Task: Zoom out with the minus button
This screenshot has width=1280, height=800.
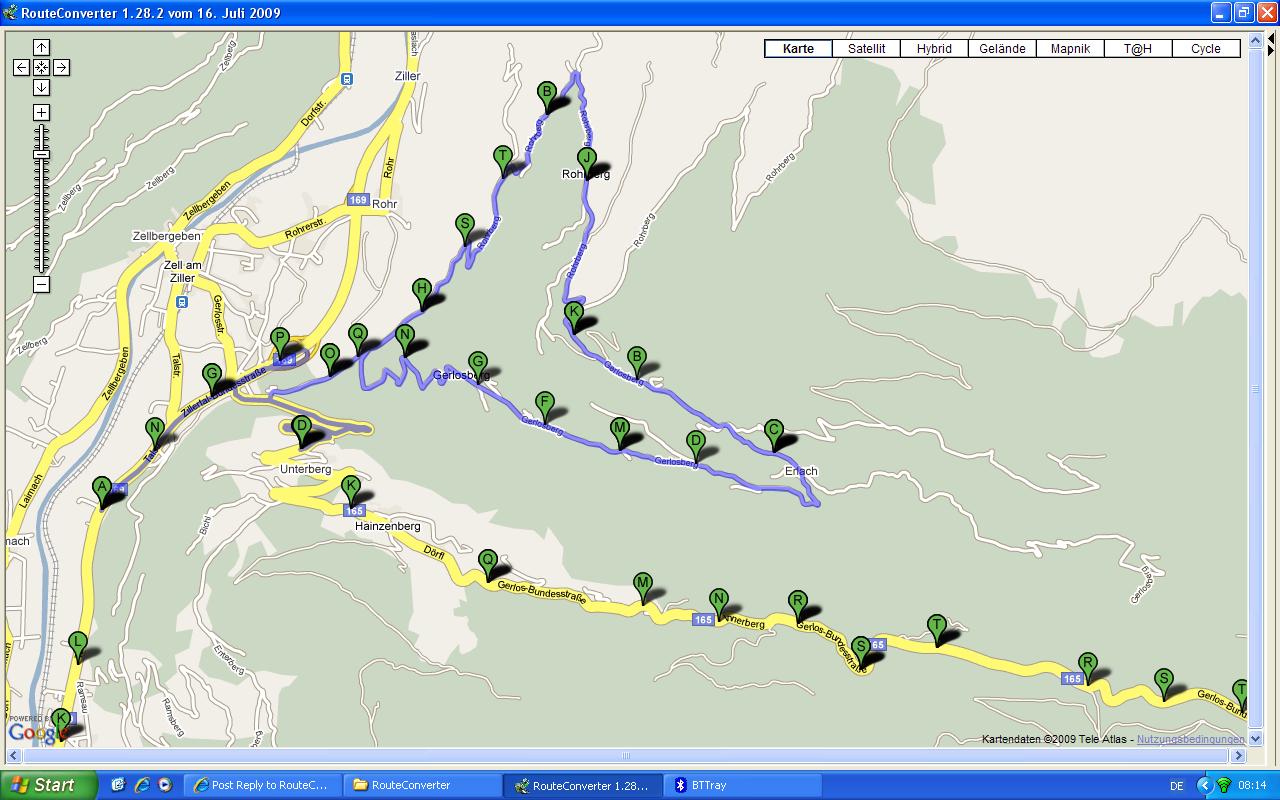Action: (41, 285)
